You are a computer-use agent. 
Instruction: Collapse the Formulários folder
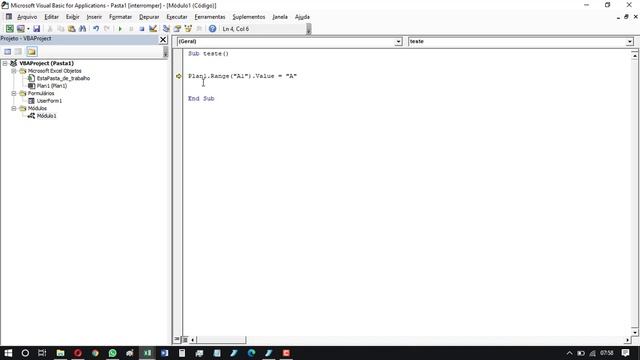[x=14, y=93]
